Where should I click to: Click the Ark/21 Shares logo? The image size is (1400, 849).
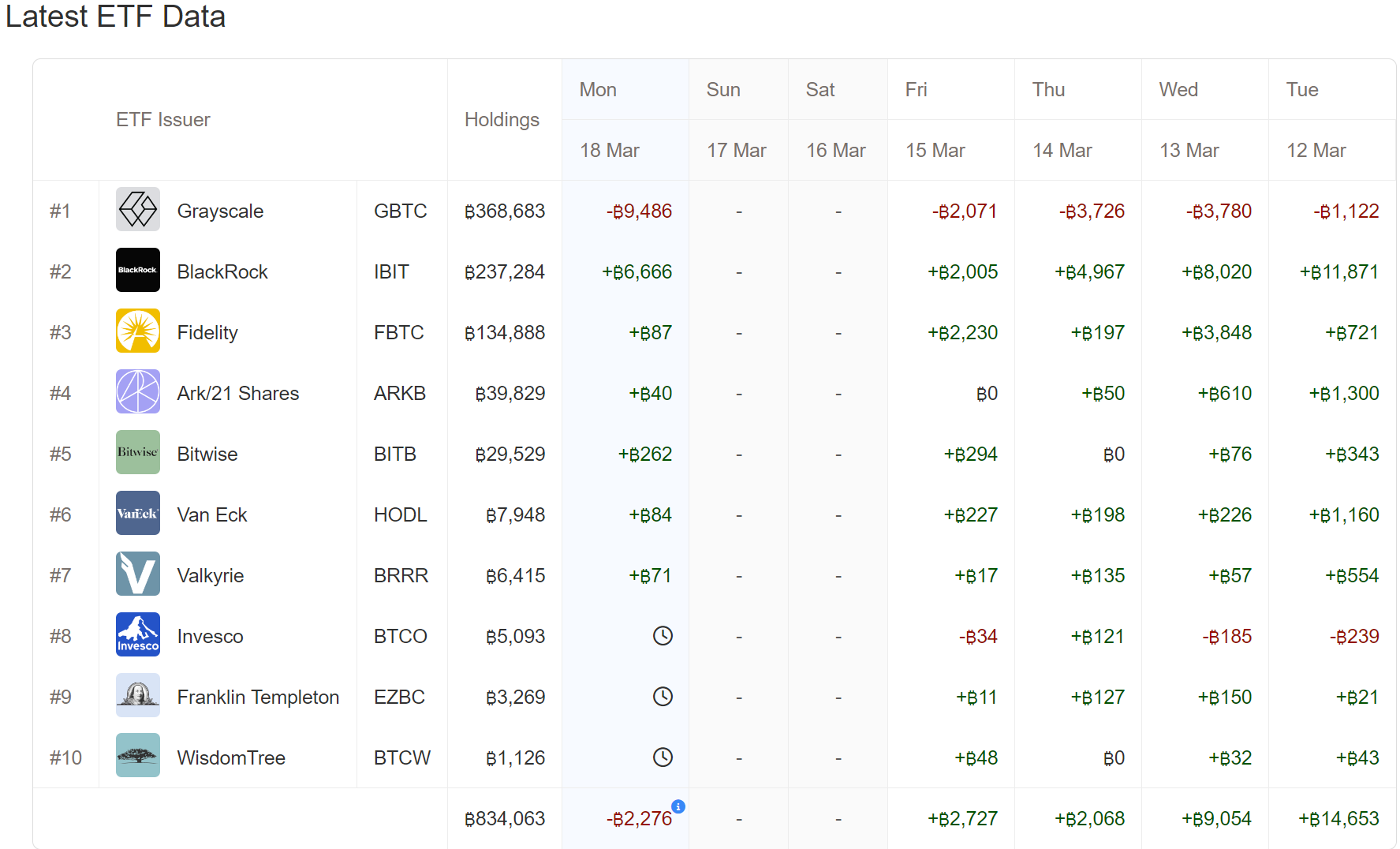(x=138, y=392)
